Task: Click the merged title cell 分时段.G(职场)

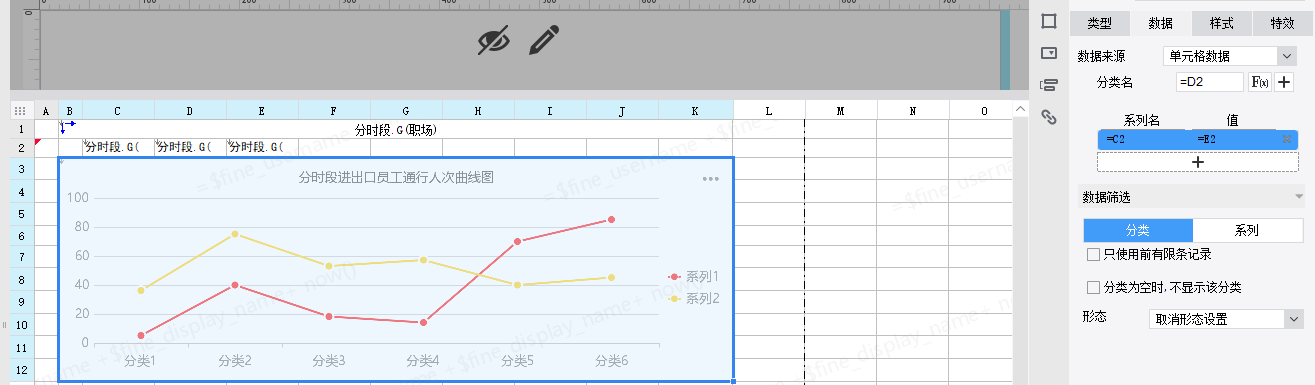Action: (396, 129)
